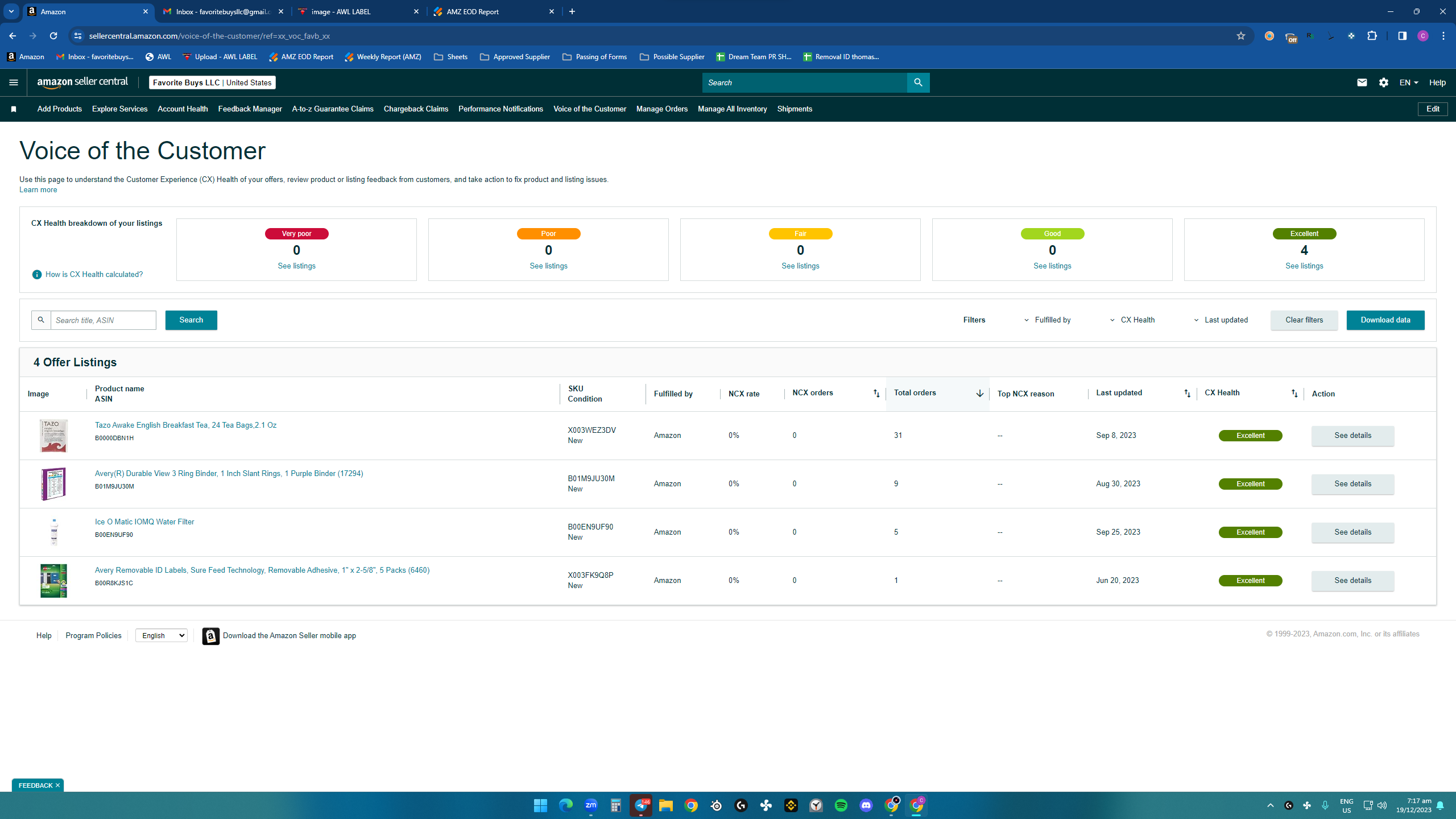This screenshot has width=1456, height=819.
Task: Sort by Last updated column arrows
Action: point(1187,394)
